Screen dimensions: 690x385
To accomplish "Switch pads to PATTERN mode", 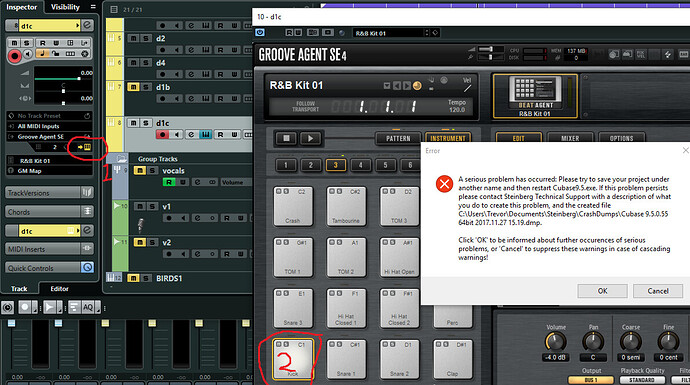I will tap(398, 139).
